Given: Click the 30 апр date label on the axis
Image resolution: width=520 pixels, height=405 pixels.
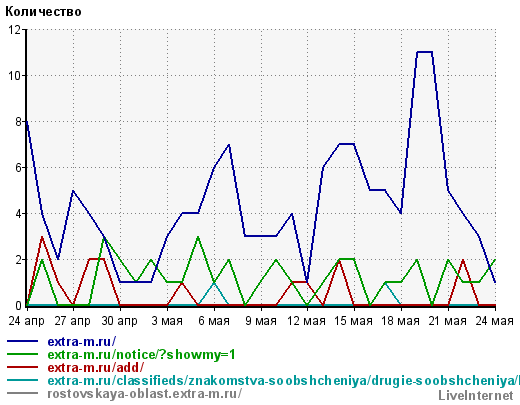Looking at the screenshot, I should [119, 321].
